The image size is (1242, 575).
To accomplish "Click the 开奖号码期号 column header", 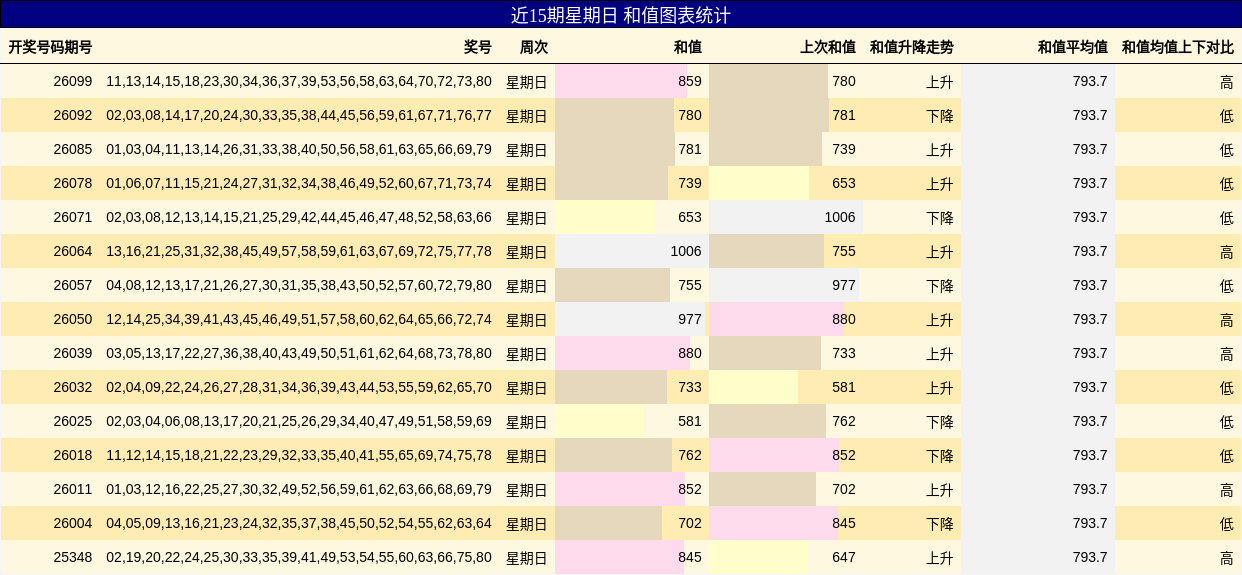I will (x=50, y=47).
